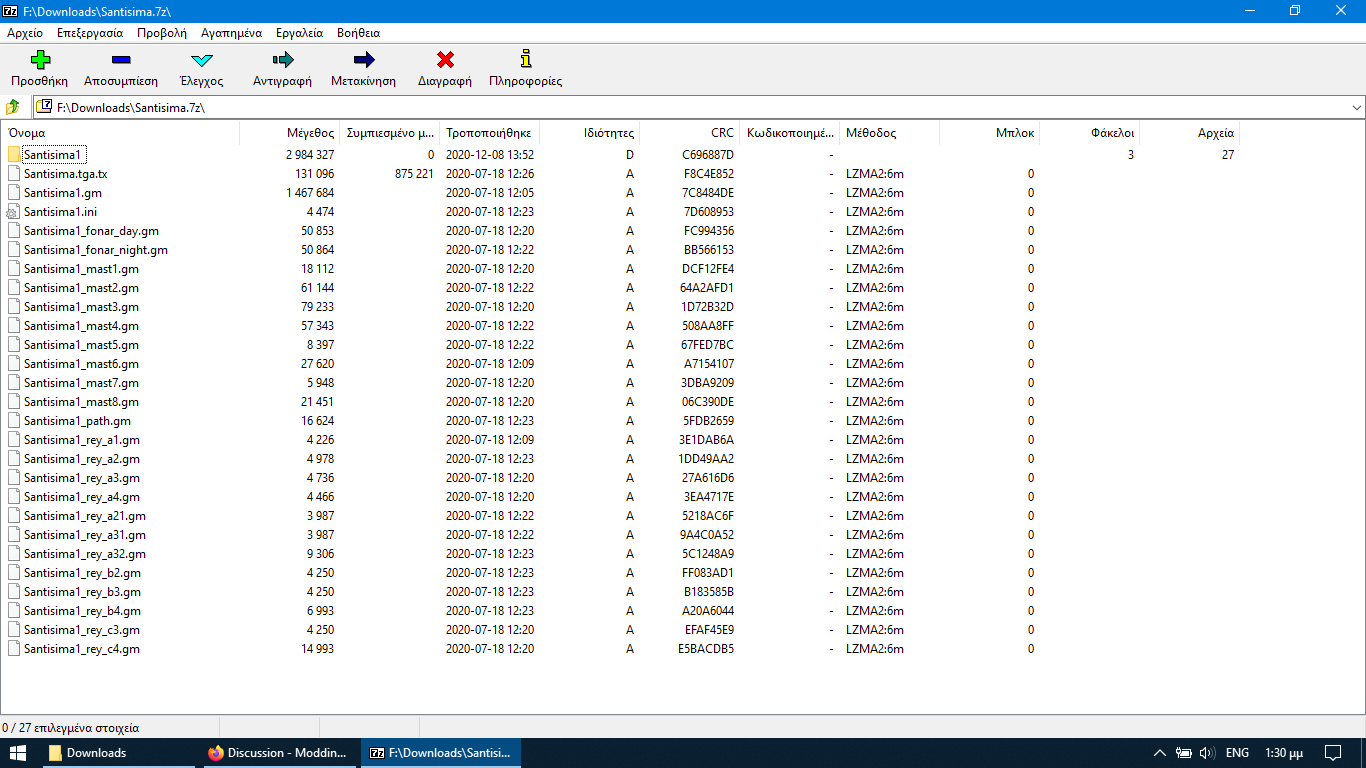Switch to Downloads folder in taskbar
The width and height of the screenshot is (1366, 768).
point(120,753)
